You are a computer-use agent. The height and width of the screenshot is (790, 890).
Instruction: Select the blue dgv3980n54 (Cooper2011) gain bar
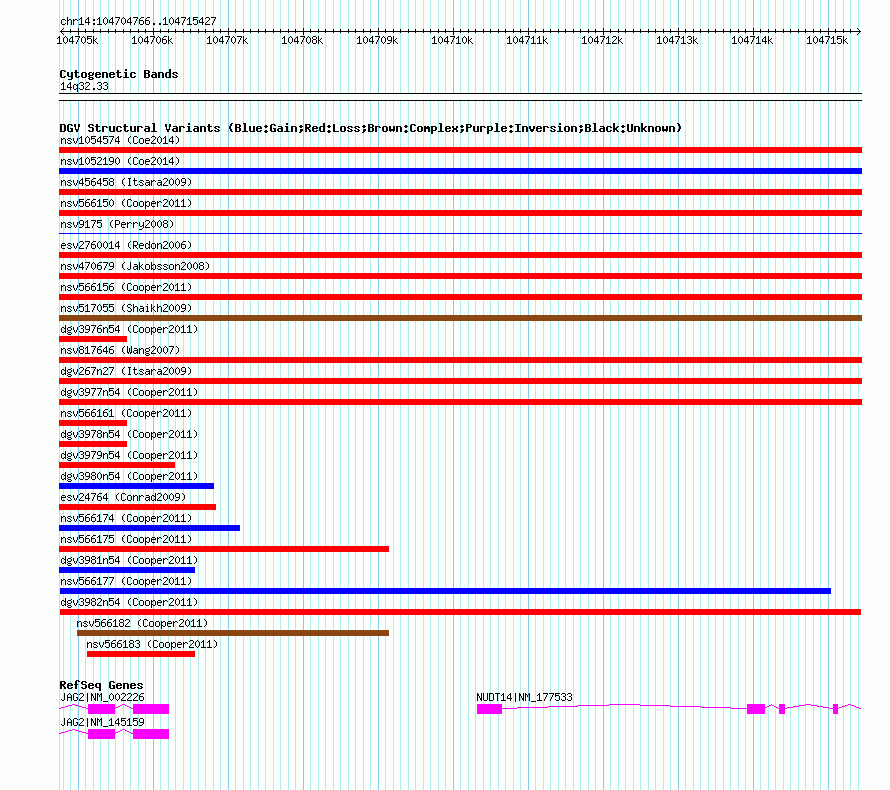coord(136,486)
